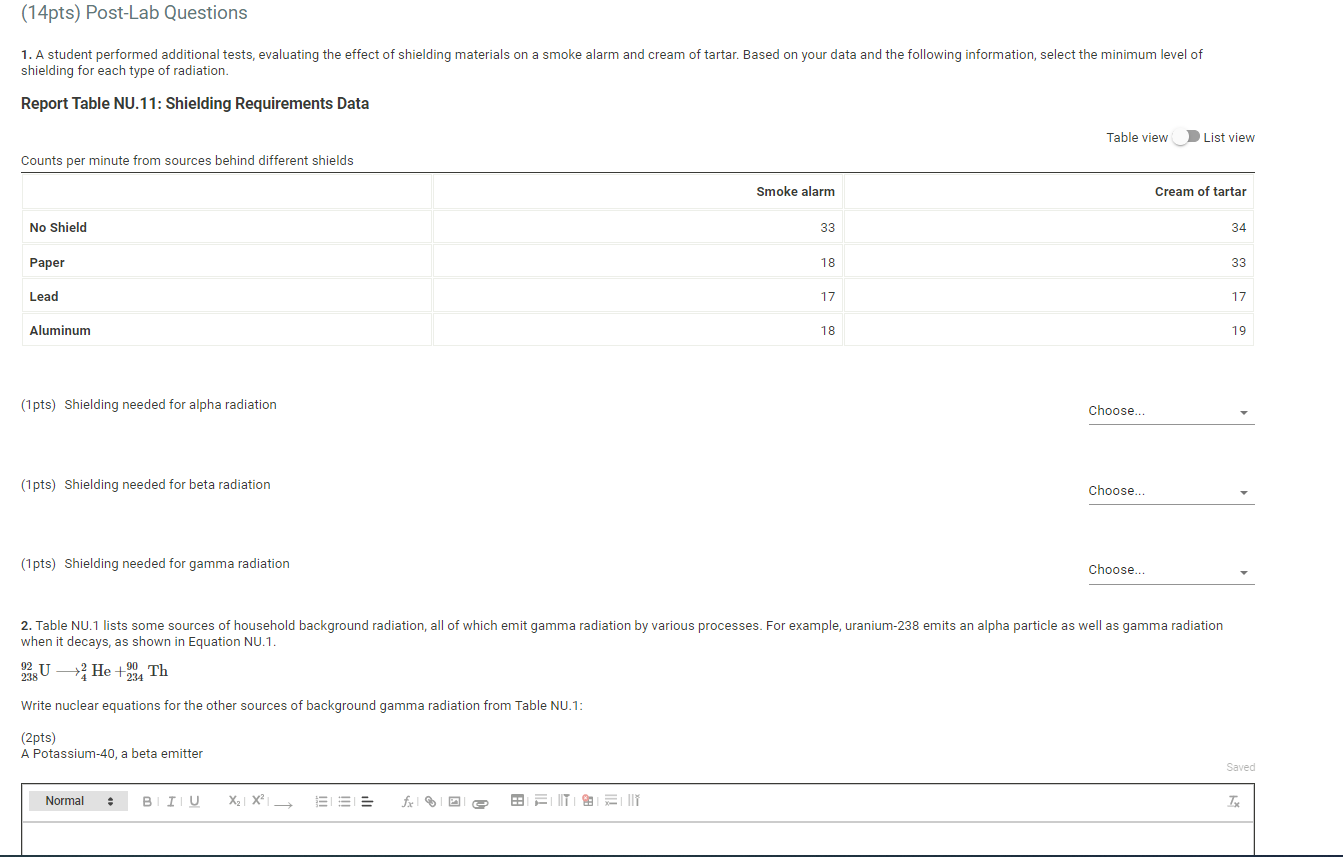Toggle underline formatting in the editor
The width and height of the screenshot is (1343, 857).
coord(194,801)
